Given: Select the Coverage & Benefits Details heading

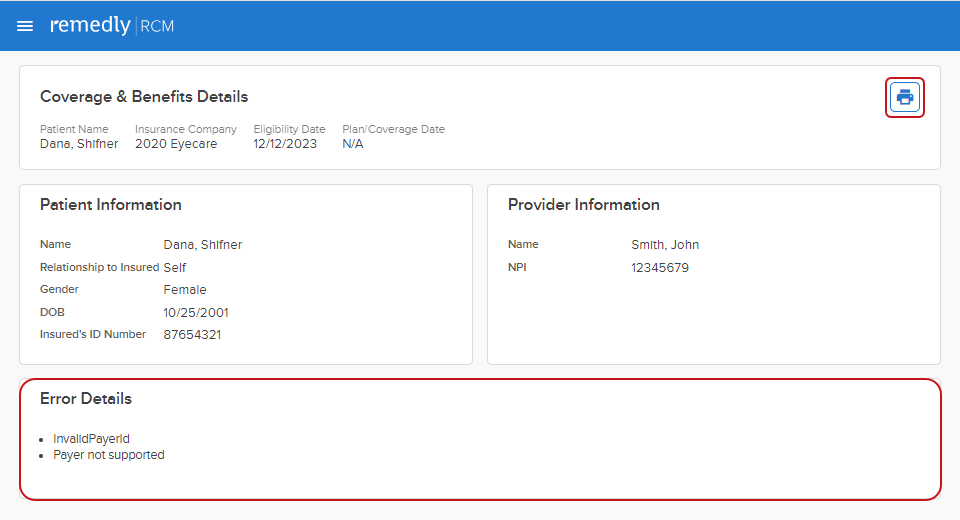Looking at the screenshot, I should (x=144, y=97).
